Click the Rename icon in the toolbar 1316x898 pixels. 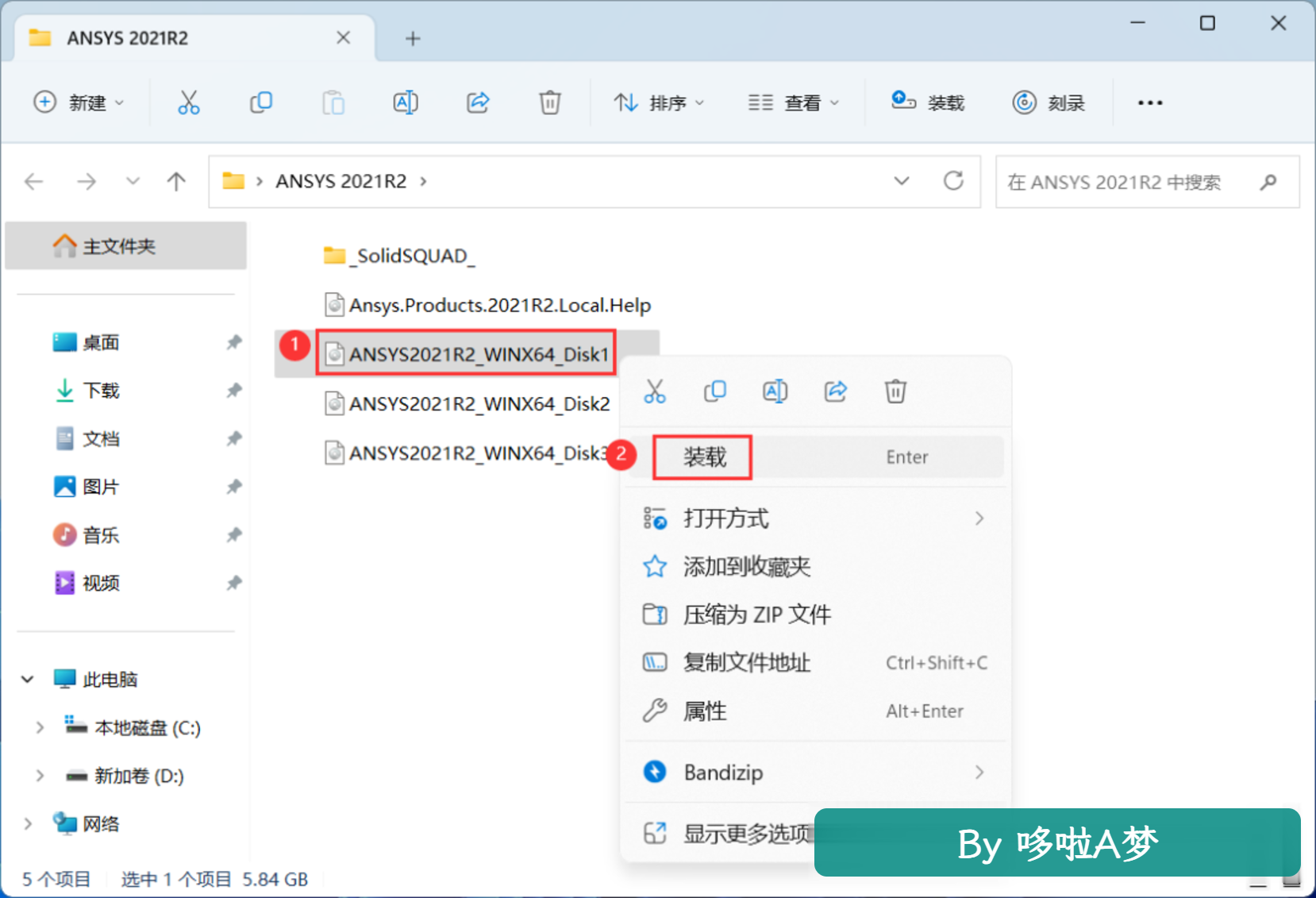click(x=406, y=102)
